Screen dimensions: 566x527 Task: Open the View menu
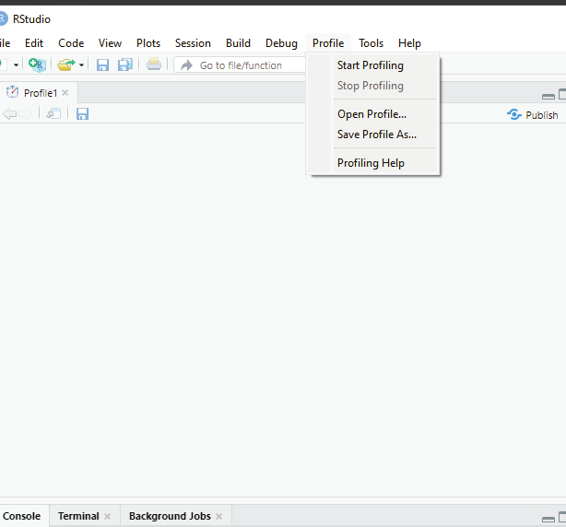pyautogui.click(x=110, y=43)
